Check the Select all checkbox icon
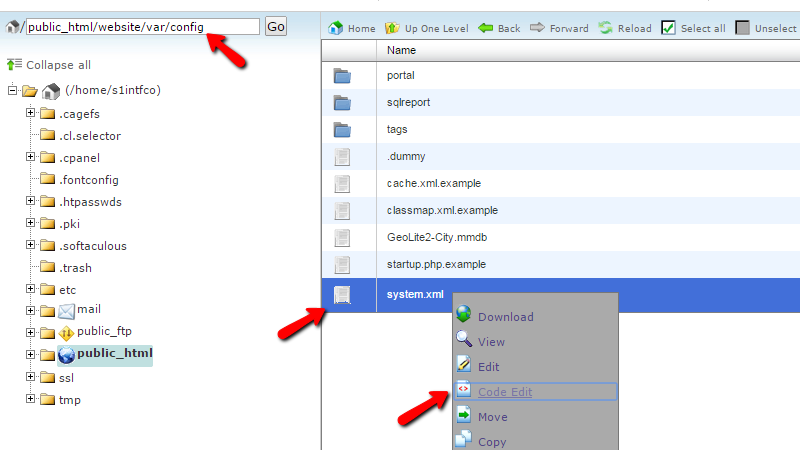800x450 pixels. 668,28
